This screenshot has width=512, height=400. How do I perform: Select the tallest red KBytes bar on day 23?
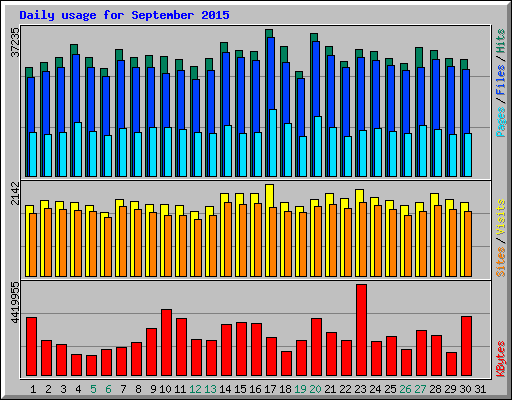point(361,330)
